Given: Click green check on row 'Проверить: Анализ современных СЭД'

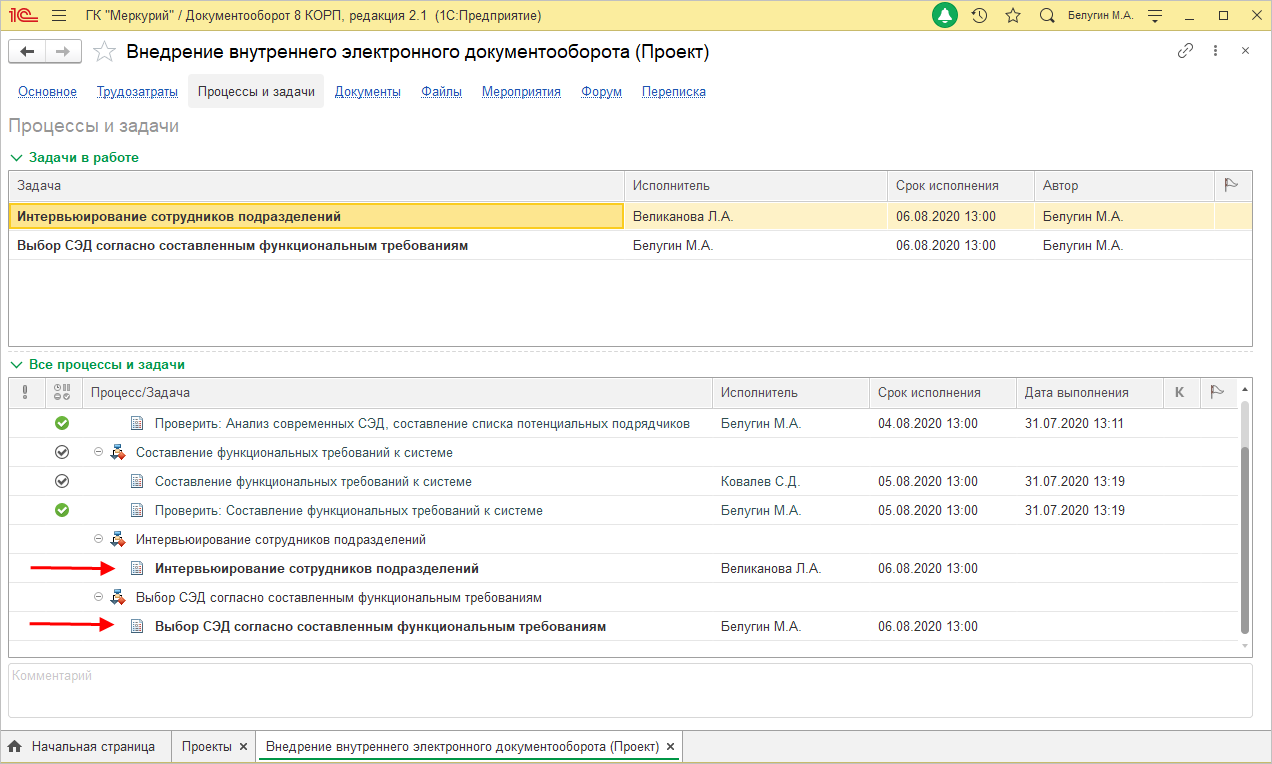Looking at the screenshot, I should [x=62, y=423].
